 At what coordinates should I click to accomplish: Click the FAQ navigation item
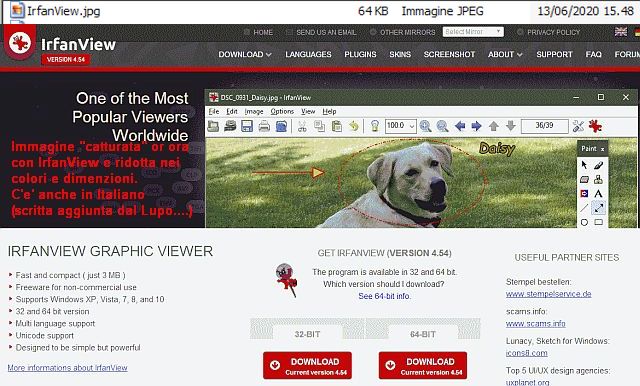point(593,54)
